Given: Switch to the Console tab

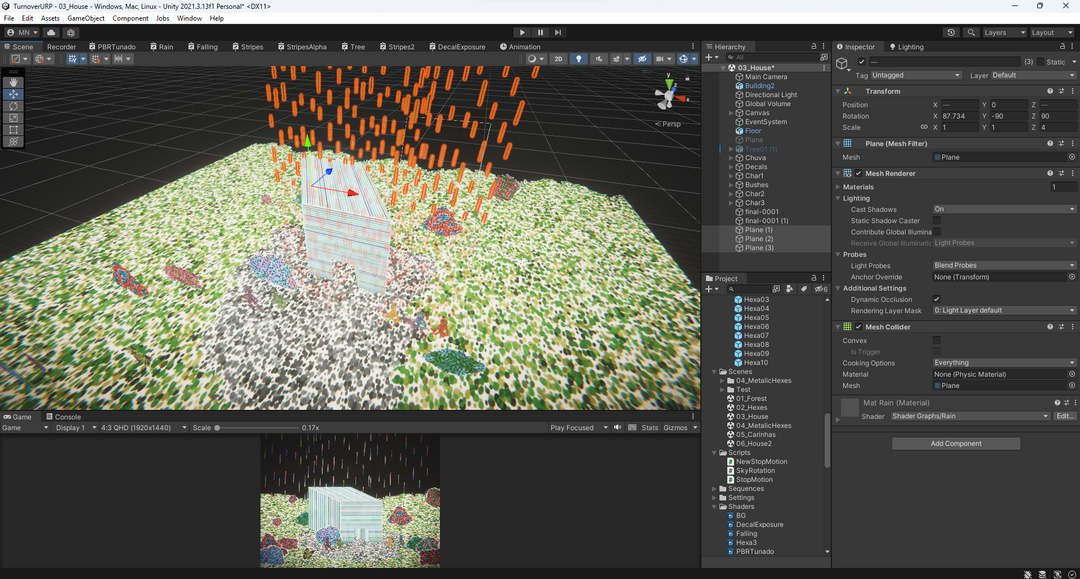Looking at the screenshot, I should click(x=63, y=417).
